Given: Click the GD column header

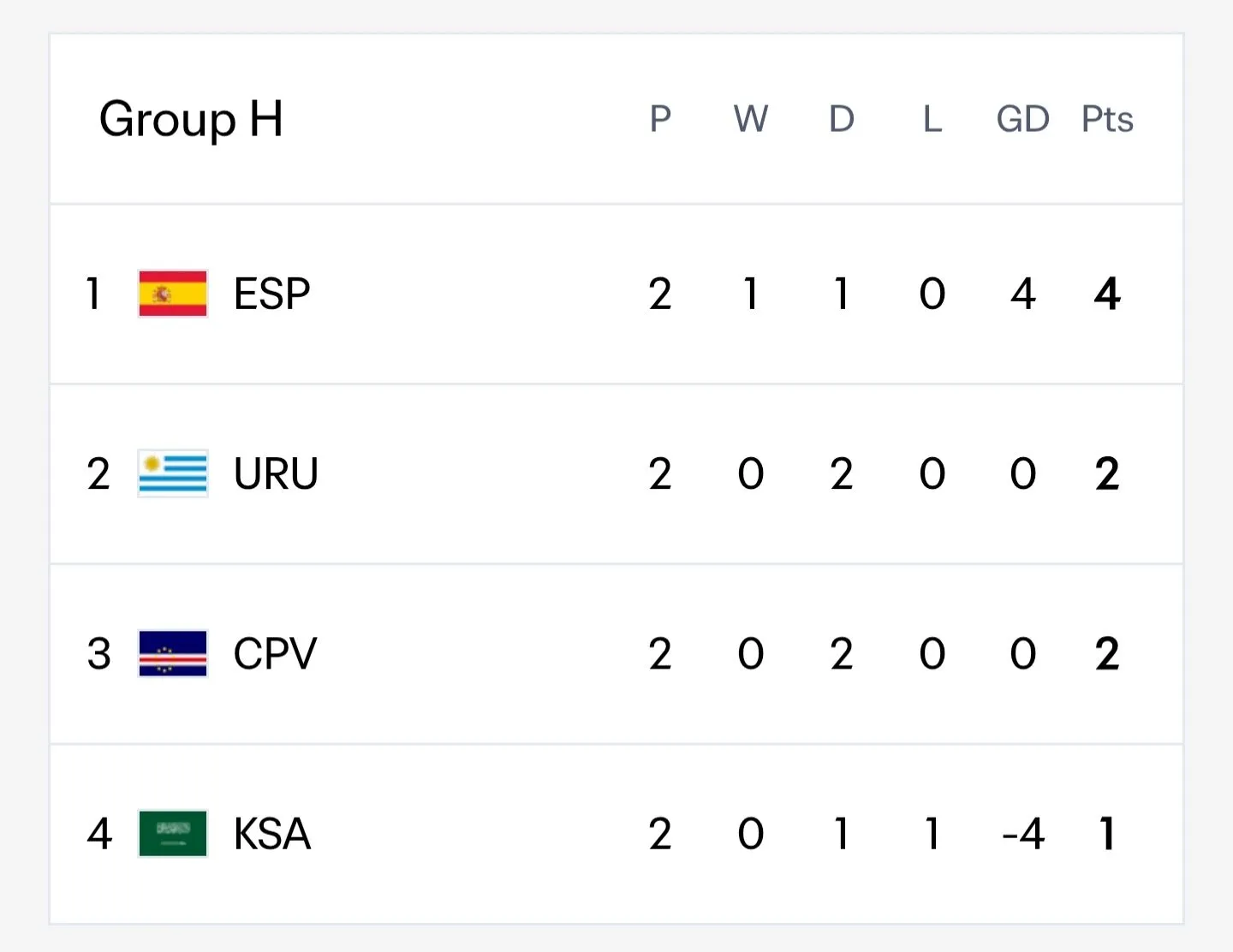Looking at the screenshot, I should [1022, 119].
